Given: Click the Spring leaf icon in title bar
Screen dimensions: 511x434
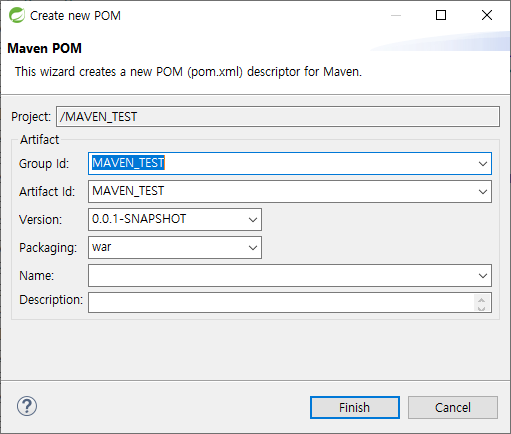Looking at the screenshot, I should [x=16, y=15].
